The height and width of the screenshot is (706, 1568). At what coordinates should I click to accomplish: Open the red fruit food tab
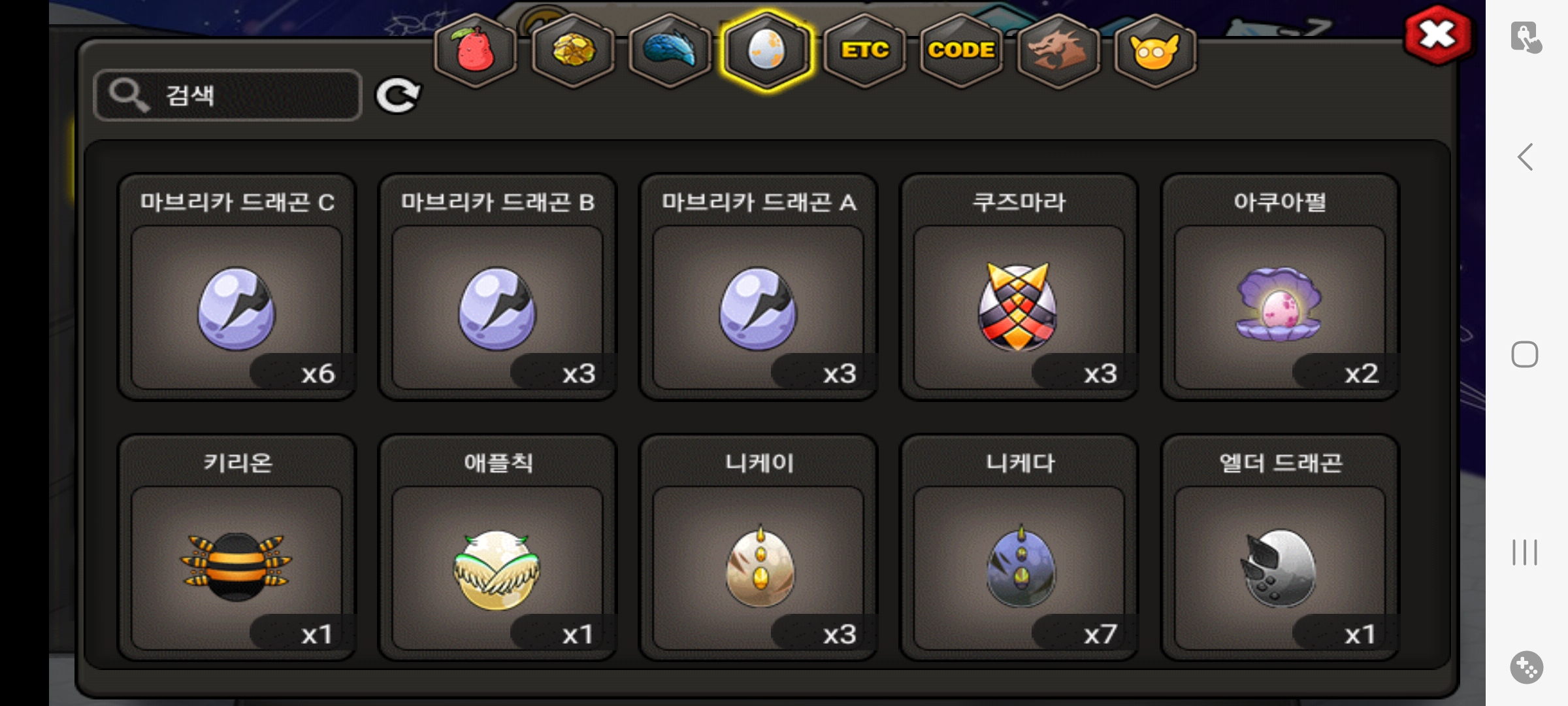tap(476, 51)
